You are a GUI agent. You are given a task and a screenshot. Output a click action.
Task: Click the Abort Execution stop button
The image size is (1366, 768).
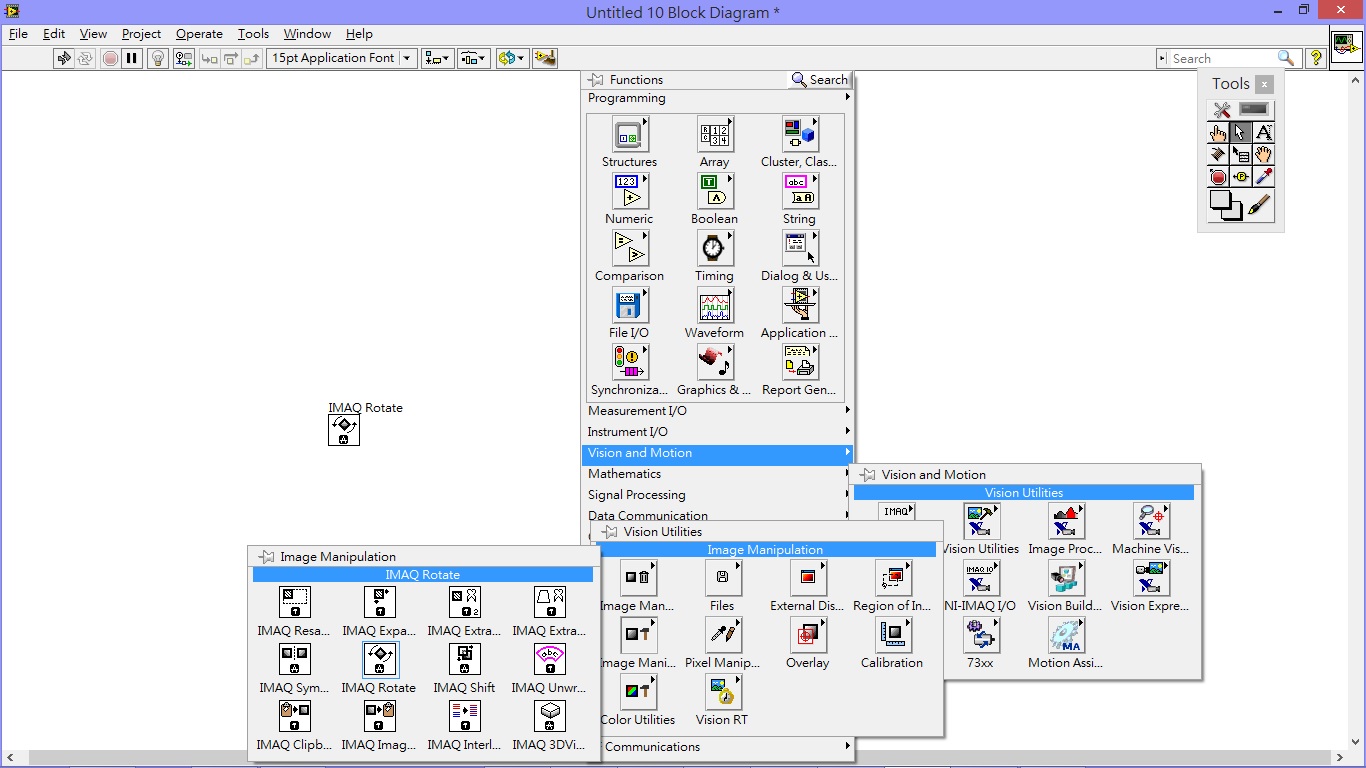pos(110,58)
